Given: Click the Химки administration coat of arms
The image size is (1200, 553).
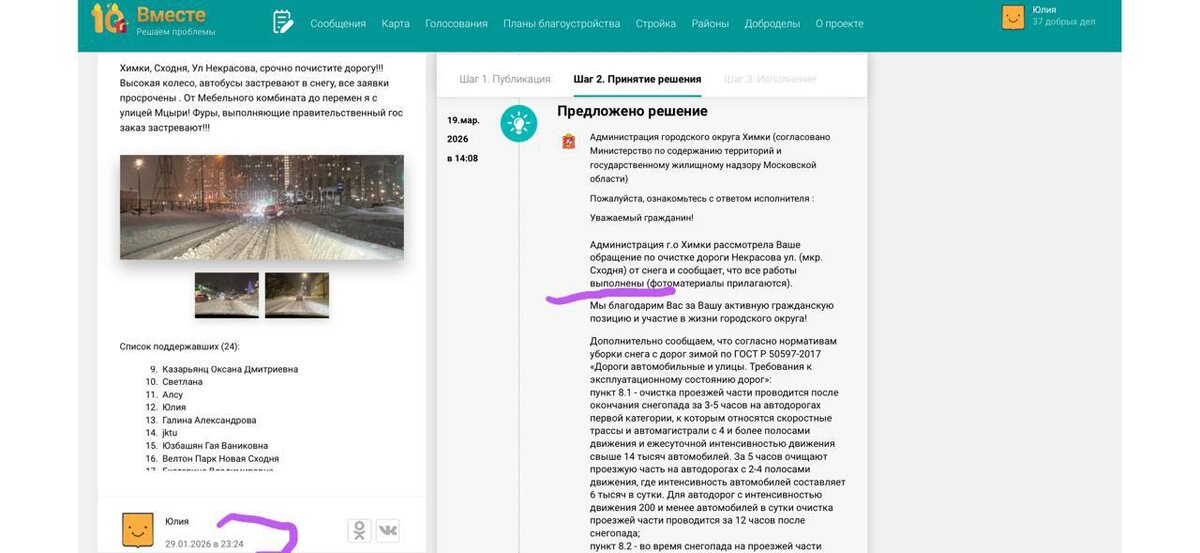Looking at the screenshot, I should click(x=569, y=141).
